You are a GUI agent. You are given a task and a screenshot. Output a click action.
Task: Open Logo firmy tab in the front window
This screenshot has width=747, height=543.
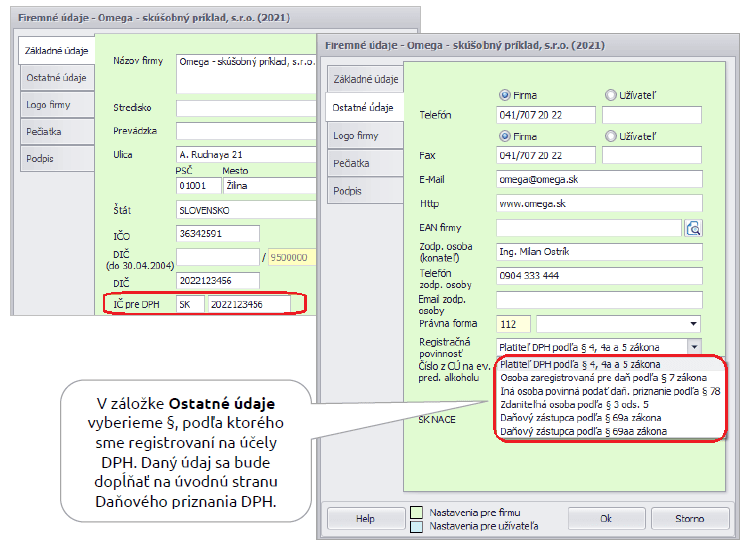click(x=356, y=135)
